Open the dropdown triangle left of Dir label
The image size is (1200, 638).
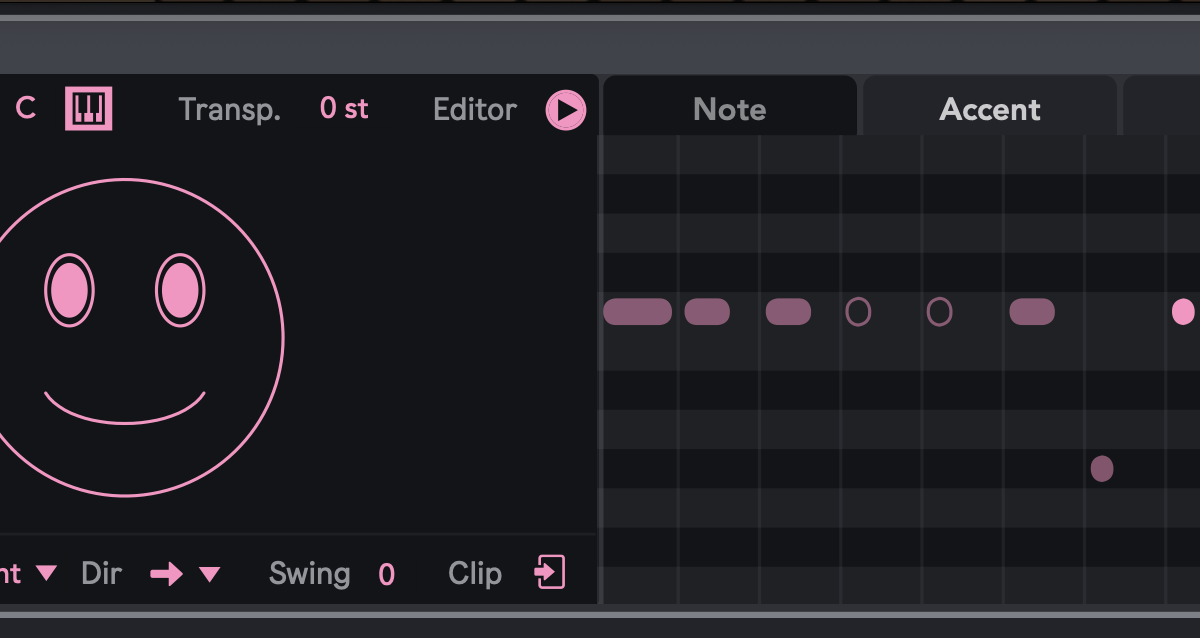46,574
